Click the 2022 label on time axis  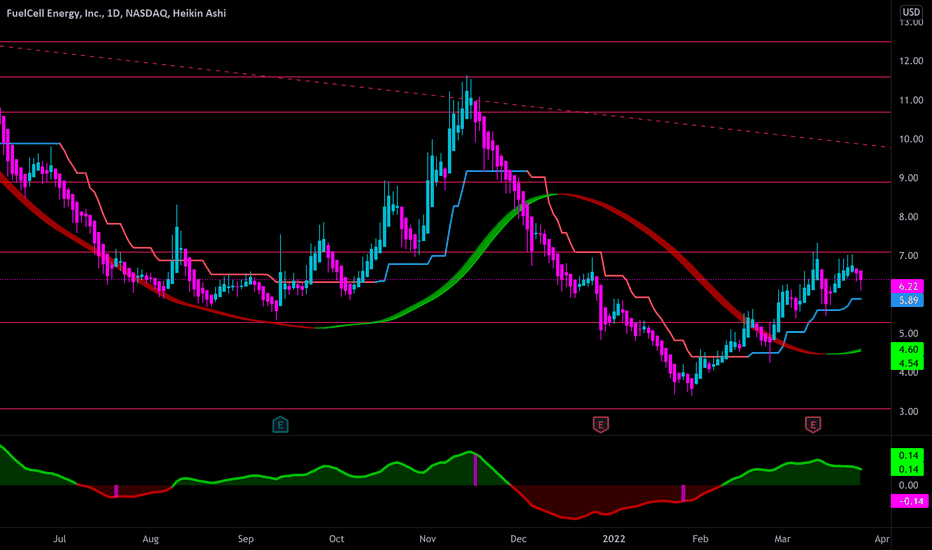[614, 539]
